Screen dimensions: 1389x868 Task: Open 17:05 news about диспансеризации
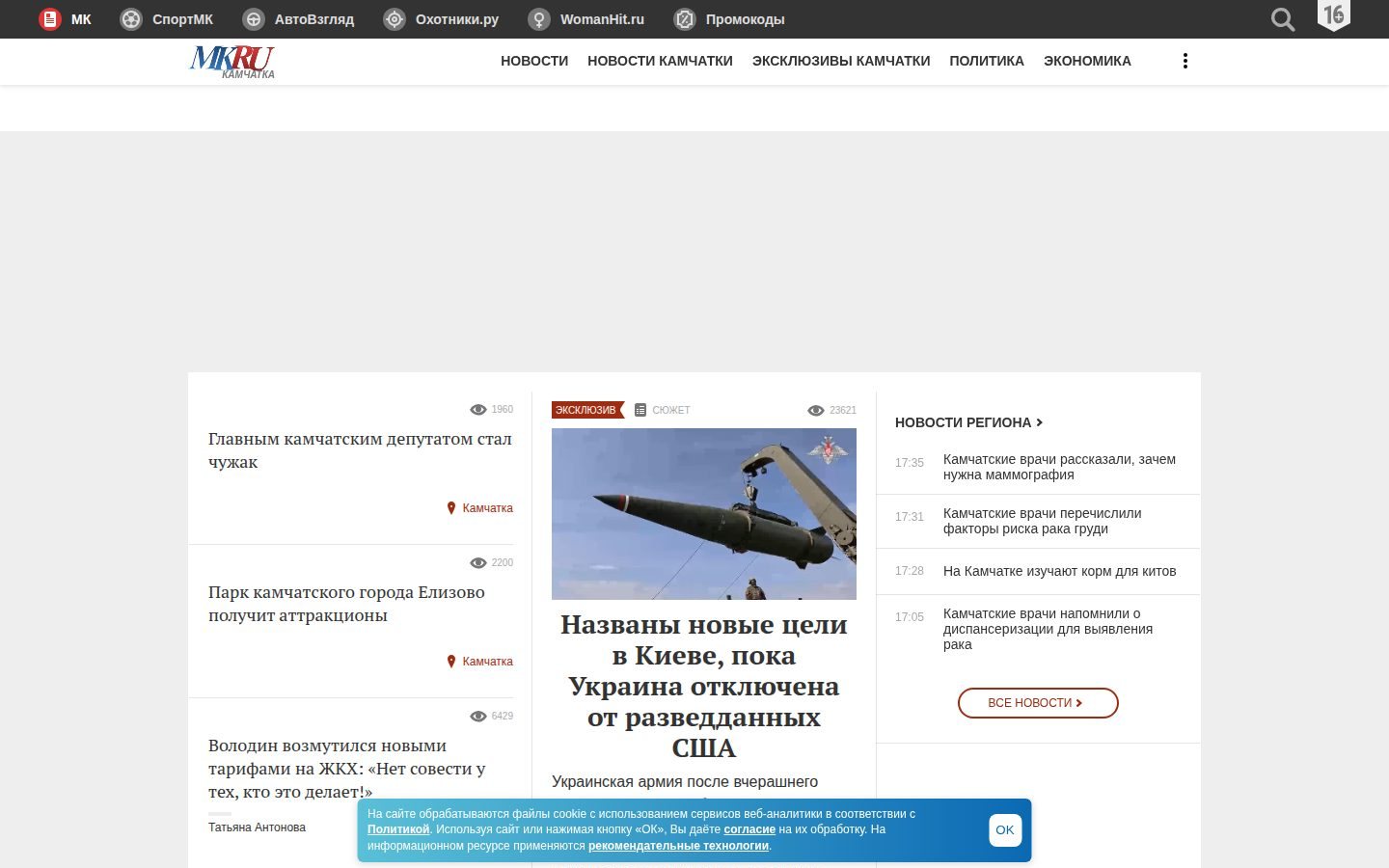tap(1048, 629)
